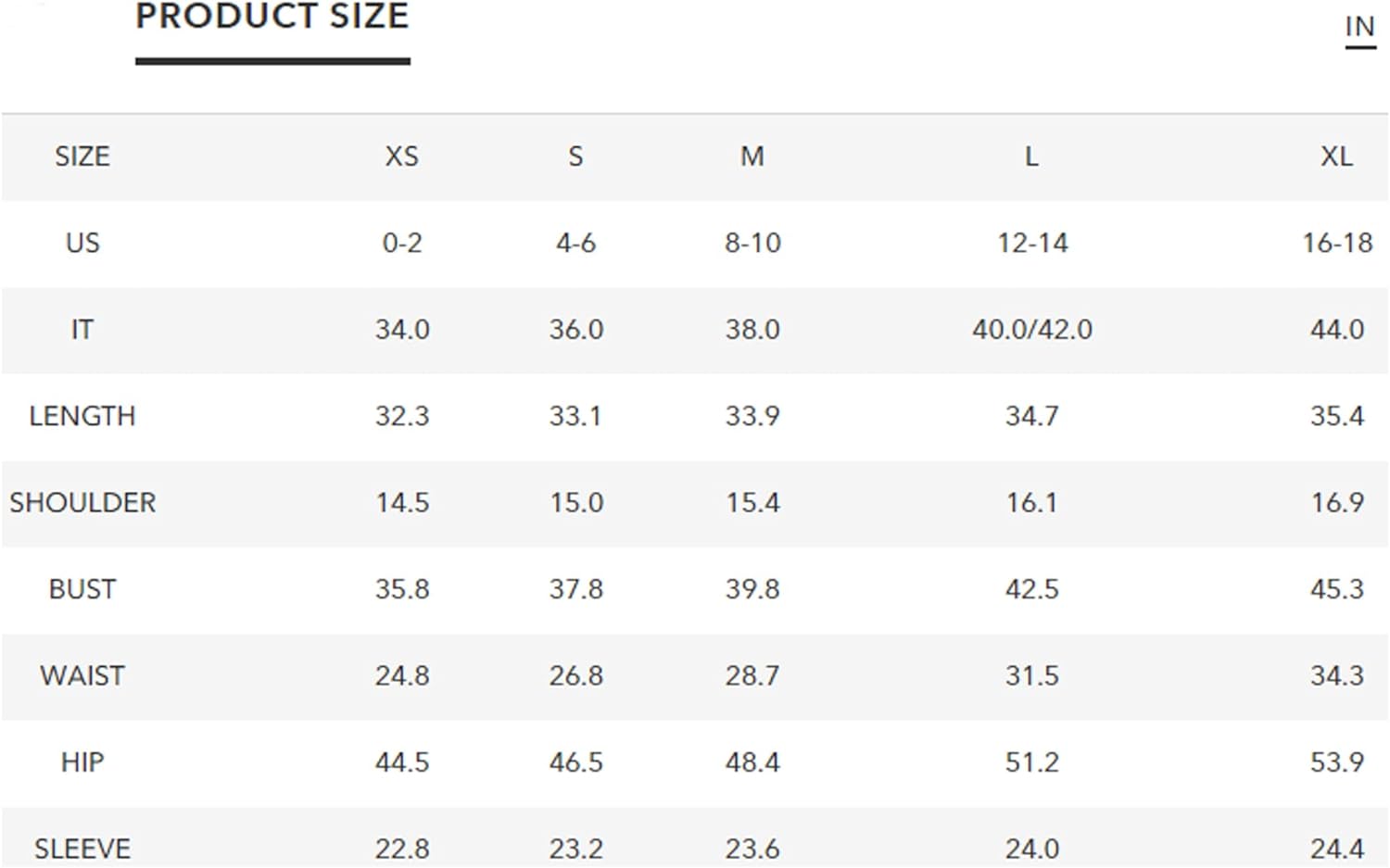Select the M column header
Screen dimensions: 1390x868
click(752, 157)
